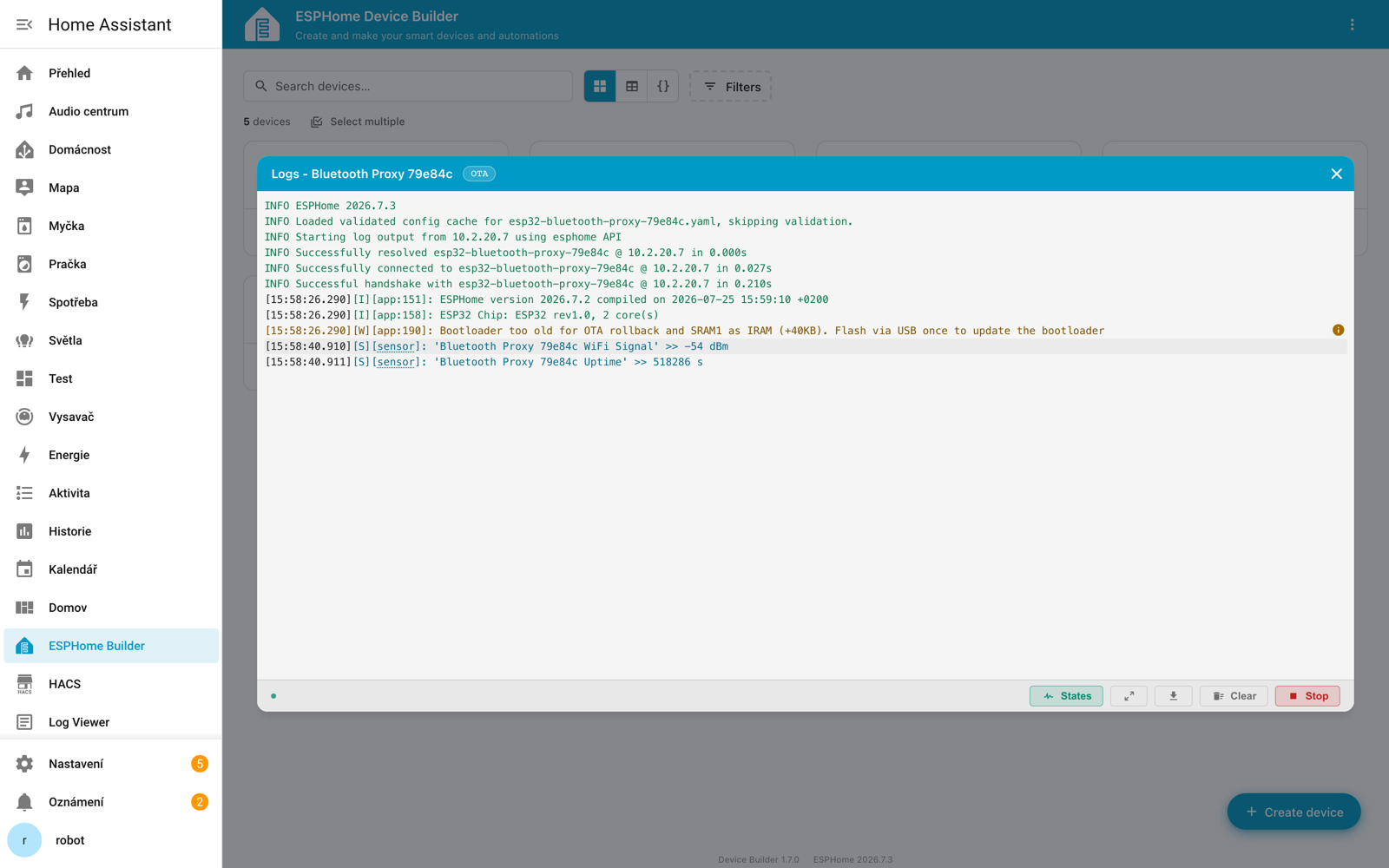
Task: Switch to grid card view
Action: [x=600, y=86]
